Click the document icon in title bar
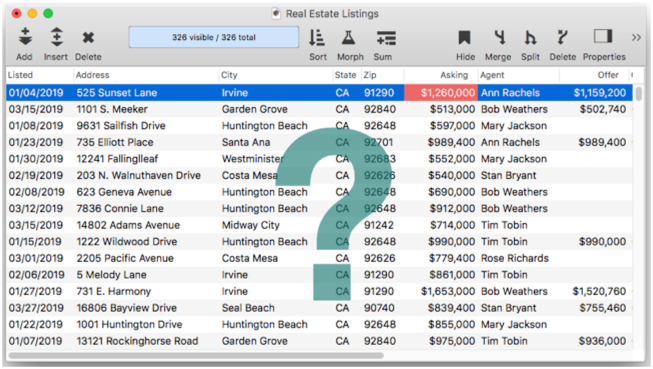 tap(276, 14)
